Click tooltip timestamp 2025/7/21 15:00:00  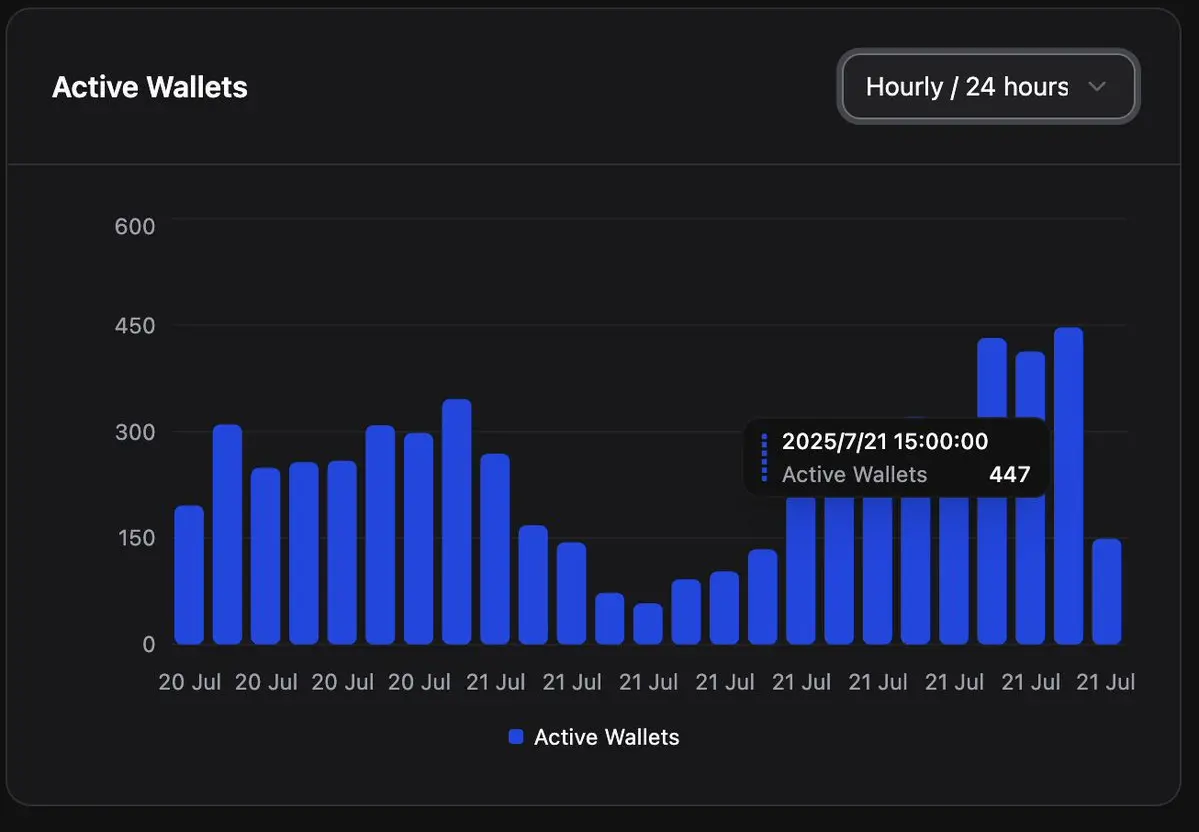pos(885,441)
